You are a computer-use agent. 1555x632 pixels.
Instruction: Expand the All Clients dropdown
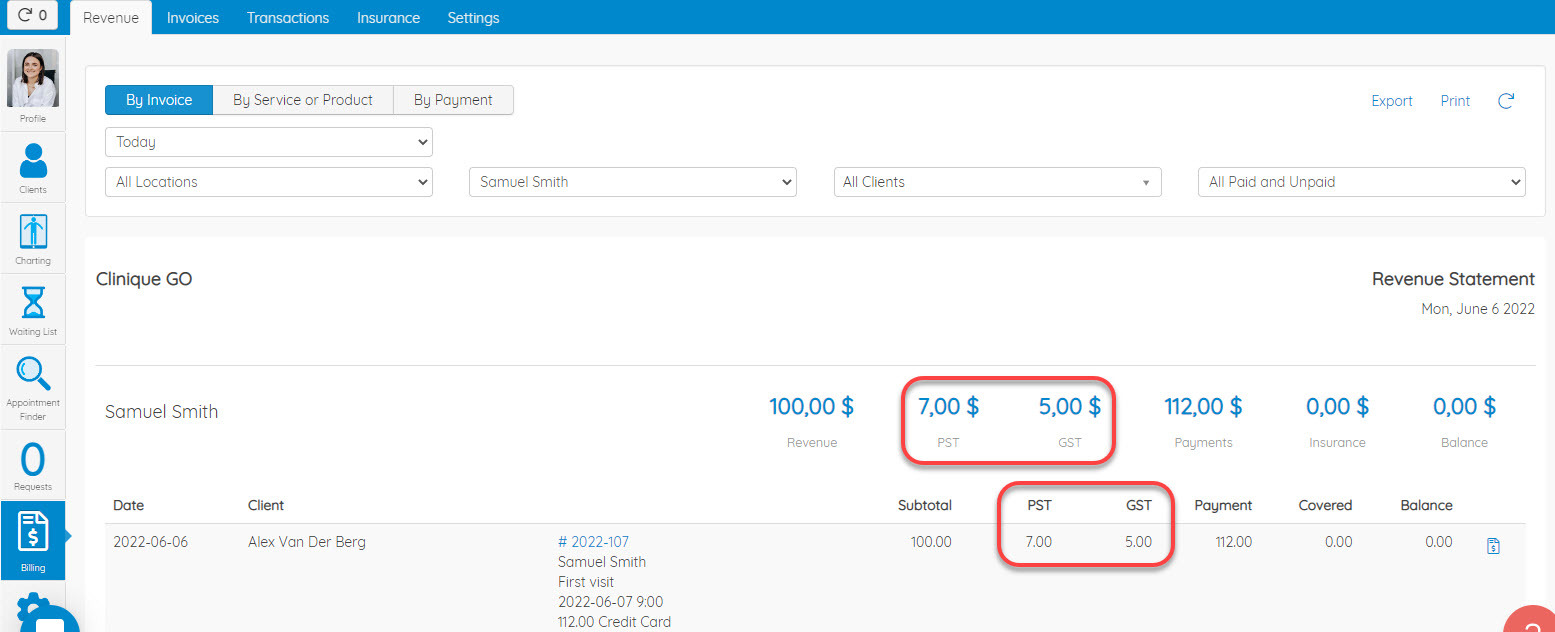[997, 182]
